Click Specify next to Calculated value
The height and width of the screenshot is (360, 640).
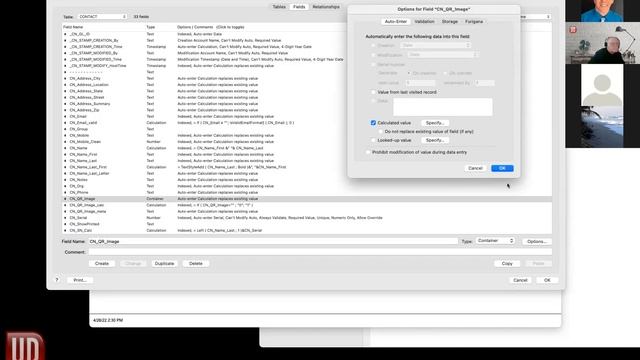point(435,123)
